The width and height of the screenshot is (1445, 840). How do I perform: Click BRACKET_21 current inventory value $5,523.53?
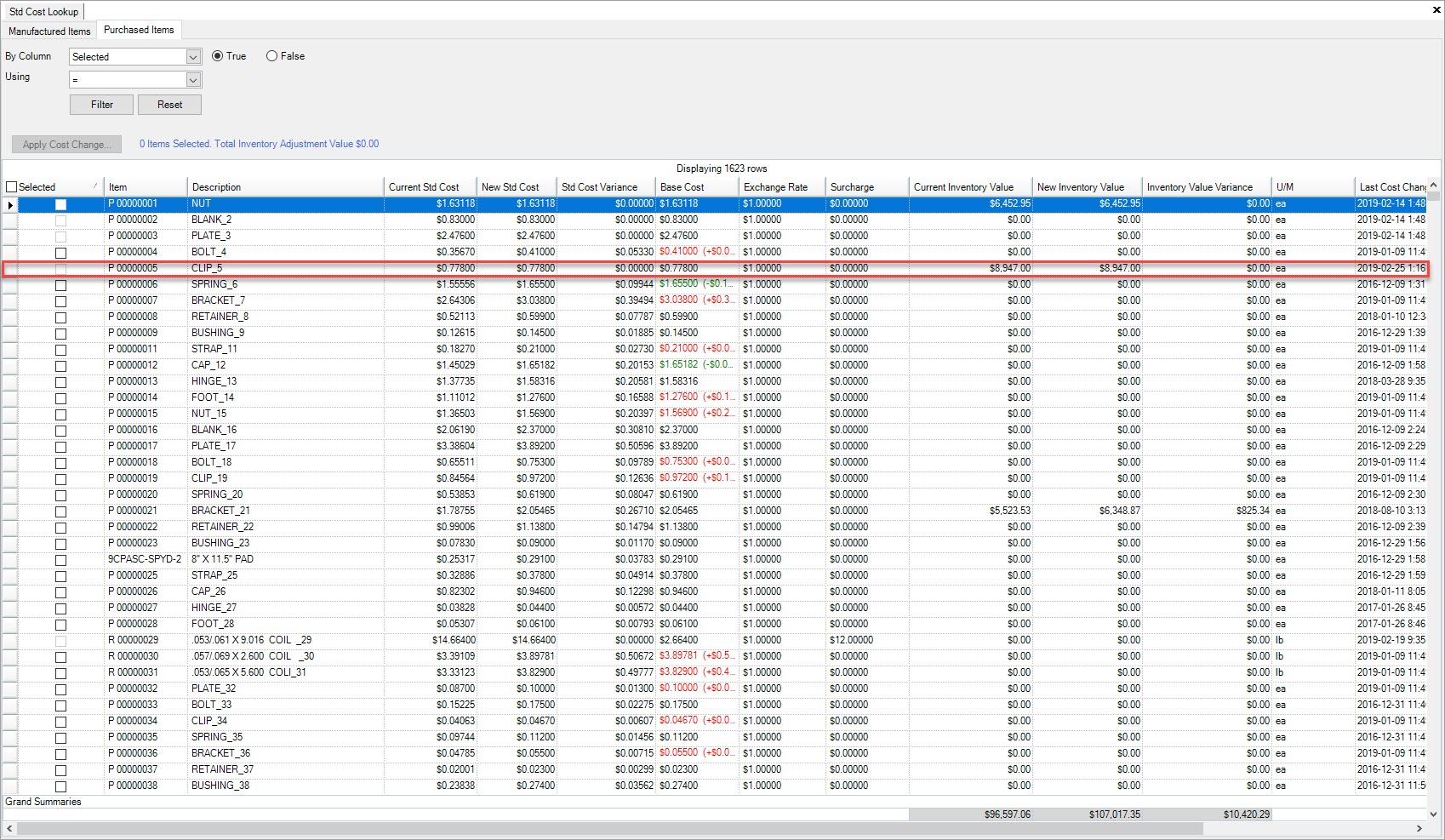click(x=1009, y=511)
